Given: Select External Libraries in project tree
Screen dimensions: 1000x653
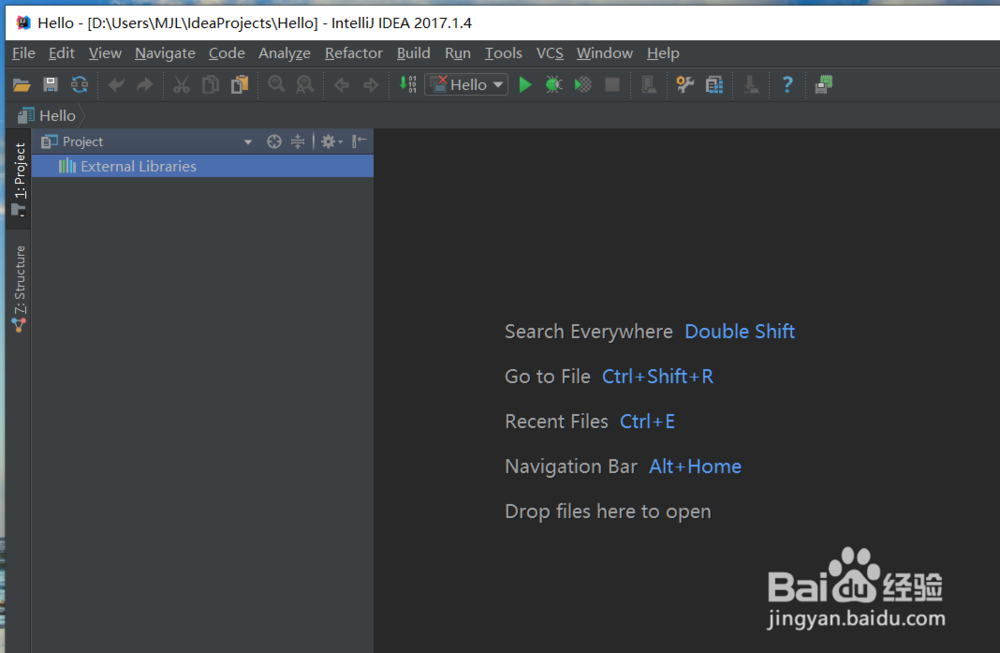Looking at the screenshot, I should 203,166.
